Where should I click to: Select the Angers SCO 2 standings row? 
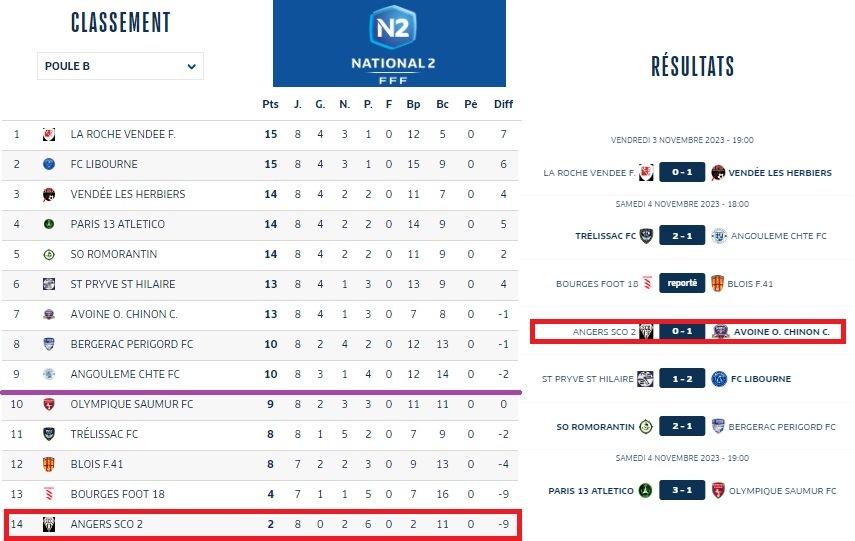260,524
